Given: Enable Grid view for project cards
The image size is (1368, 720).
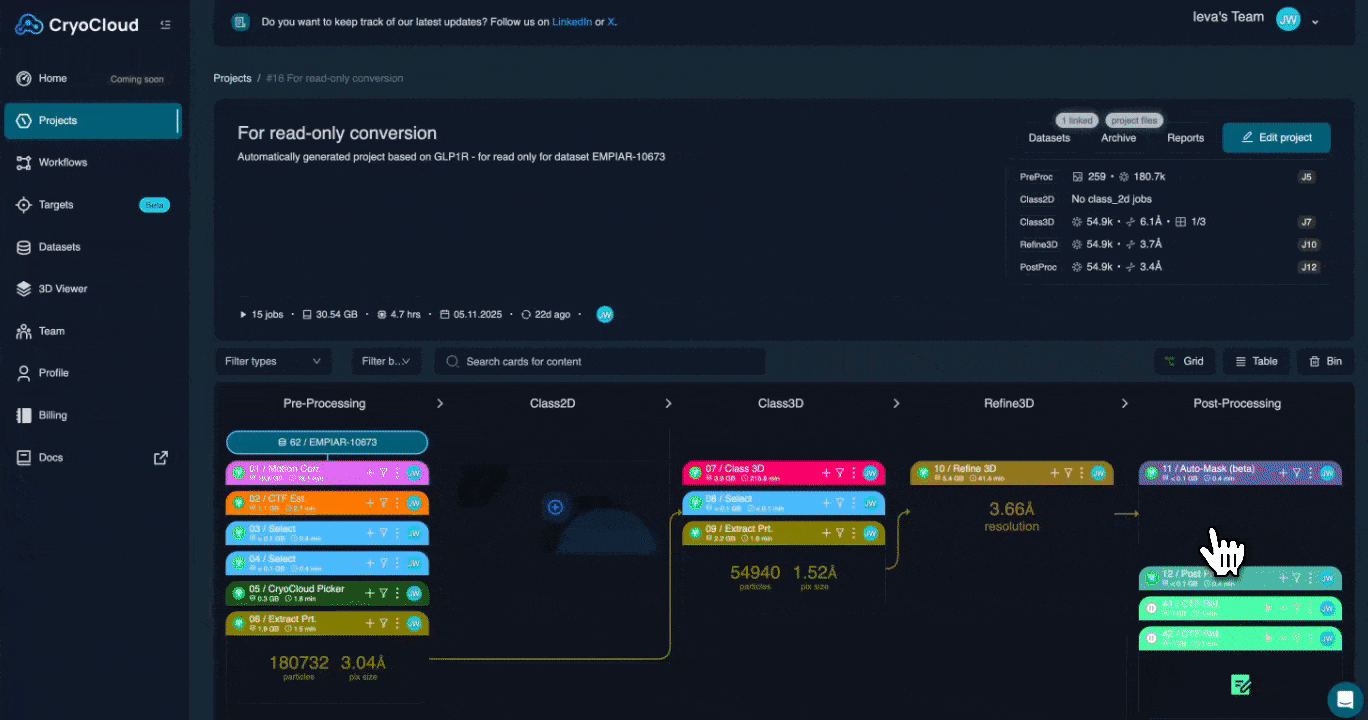Looking at the screenshot, I should [x=1184, y=361].
